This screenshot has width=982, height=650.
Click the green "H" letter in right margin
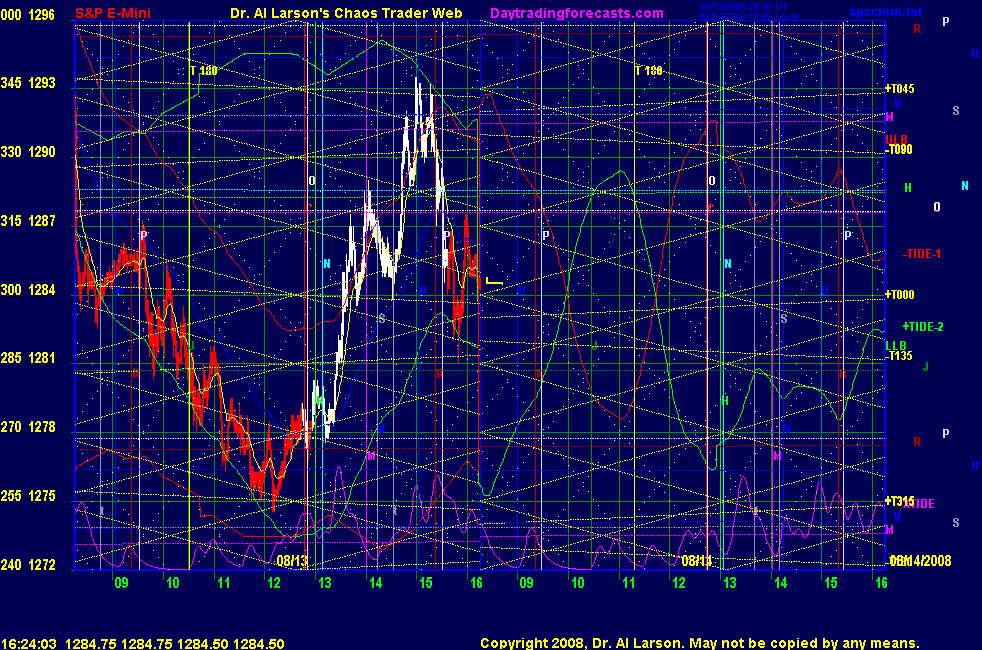click(x=908, y=187)
